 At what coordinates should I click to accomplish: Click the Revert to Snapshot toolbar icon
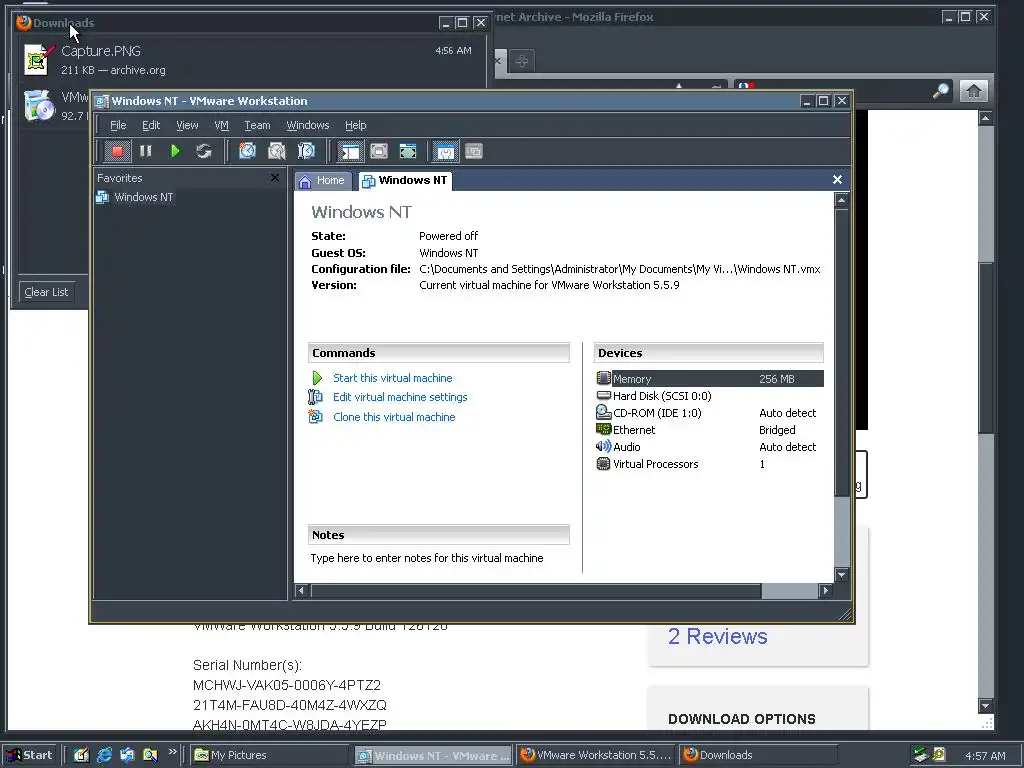[277, 152]
